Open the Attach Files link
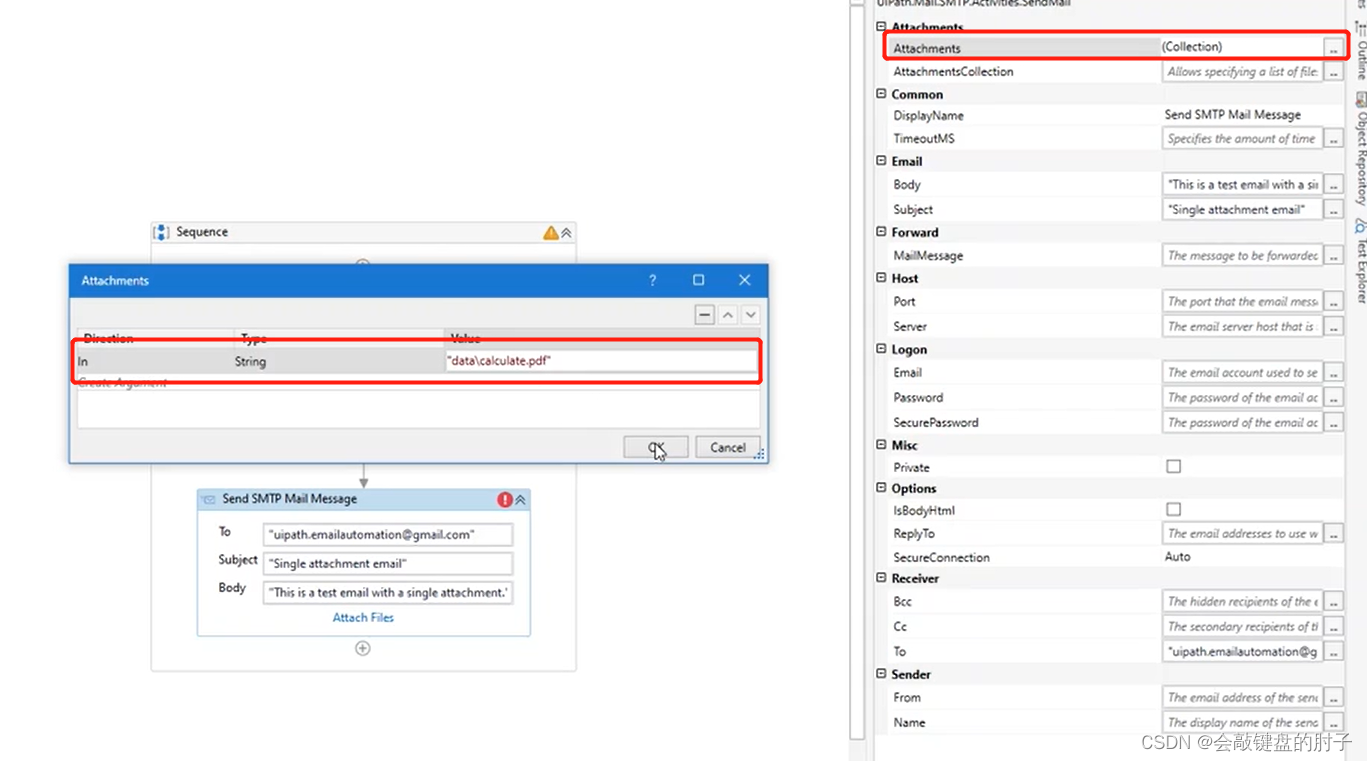1367x761 pixels. (363, 617)
